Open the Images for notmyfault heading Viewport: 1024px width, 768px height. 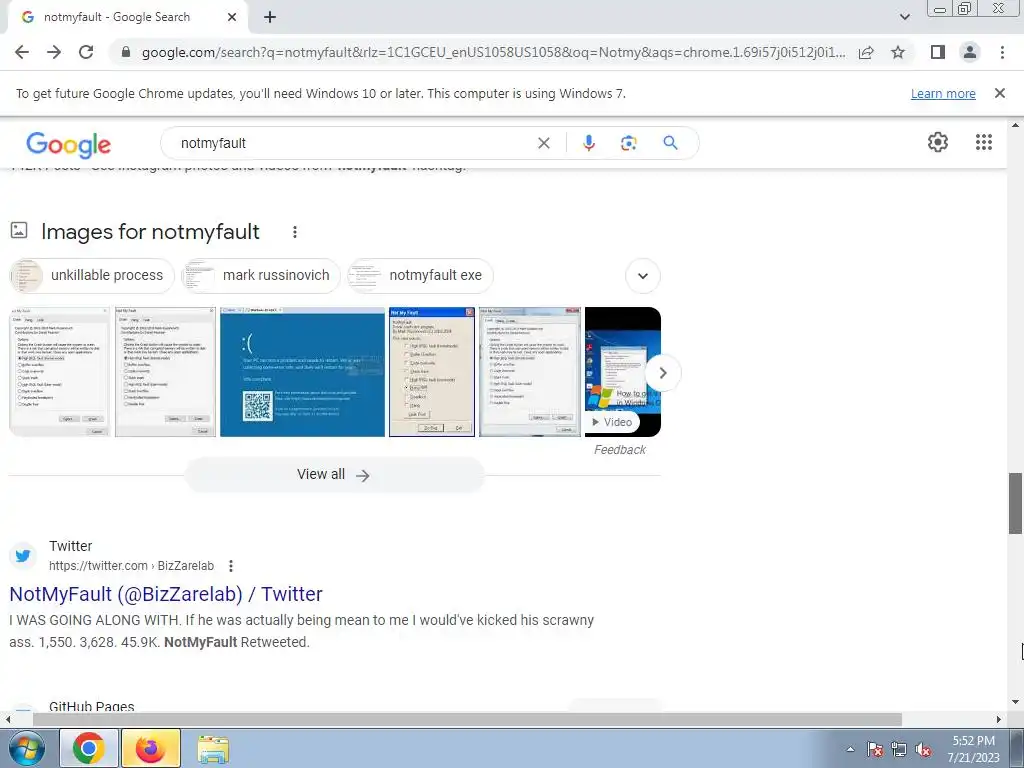click(x=150, y=232)
